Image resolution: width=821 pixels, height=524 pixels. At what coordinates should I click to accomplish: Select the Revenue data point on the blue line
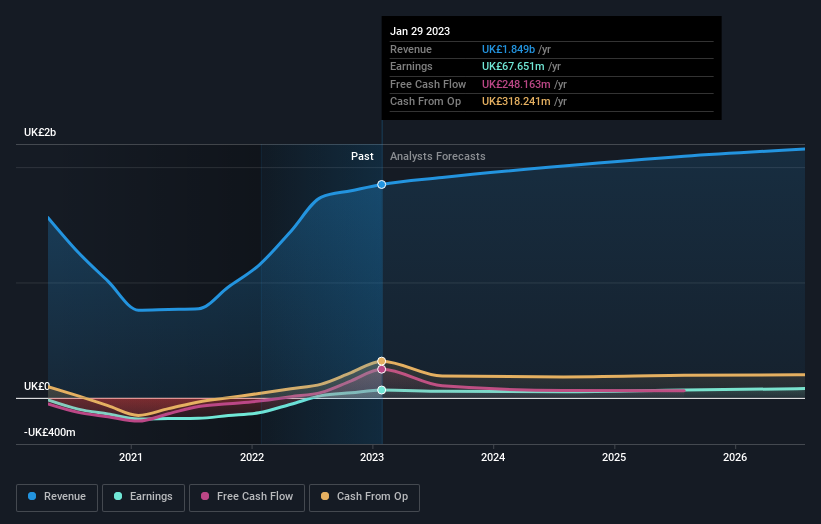(382, 184)
